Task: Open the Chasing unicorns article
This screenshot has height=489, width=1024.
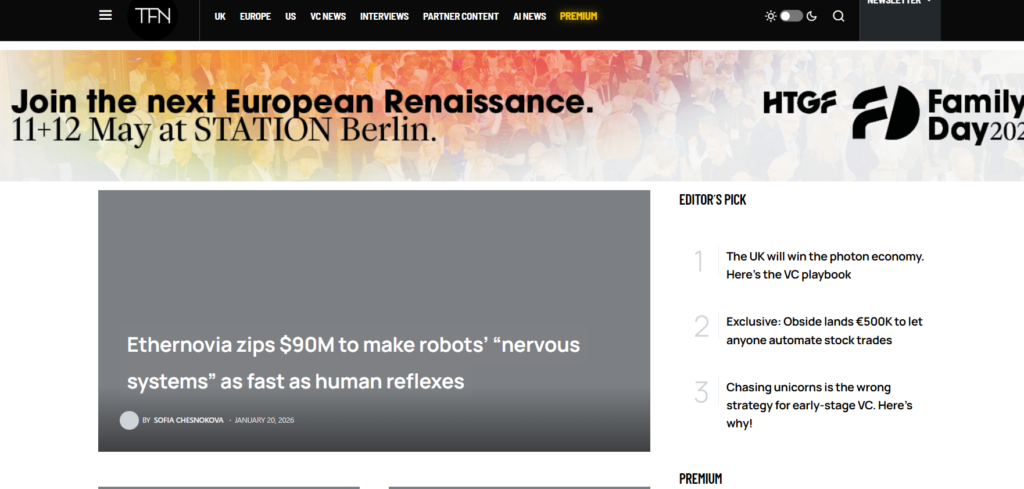Action: point(819,405)
